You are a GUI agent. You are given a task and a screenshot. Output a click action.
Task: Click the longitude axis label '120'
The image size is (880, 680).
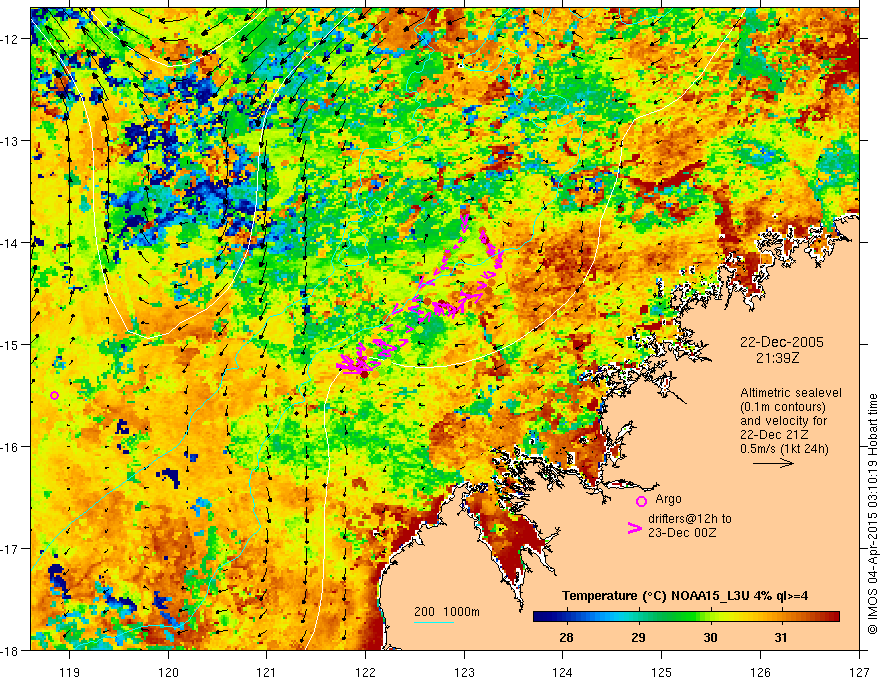(x=168, y=672)
